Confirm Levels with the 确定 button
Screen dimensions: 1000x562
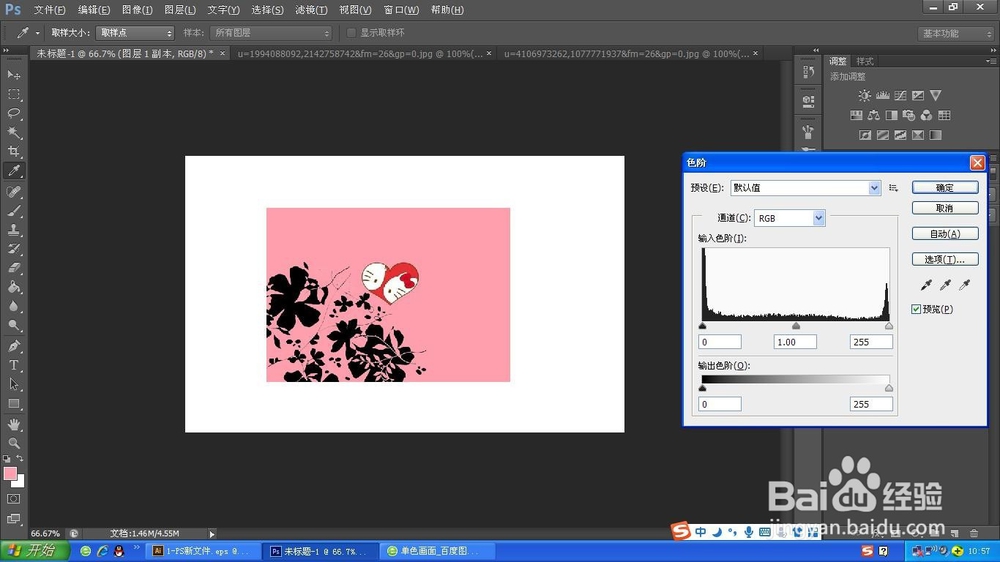point(945,188)
